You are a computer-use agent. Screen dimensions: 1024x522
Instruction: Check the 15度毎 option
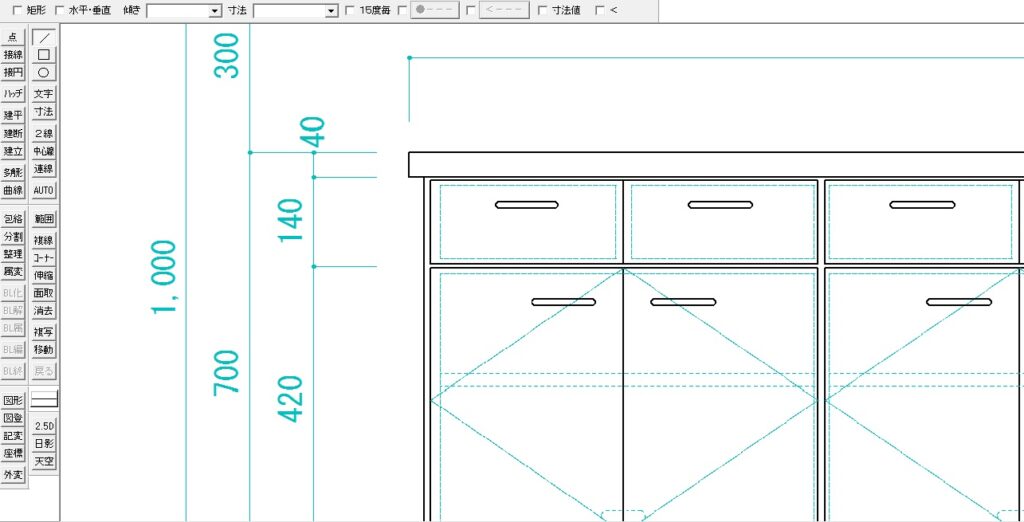[x=348, y=11]
